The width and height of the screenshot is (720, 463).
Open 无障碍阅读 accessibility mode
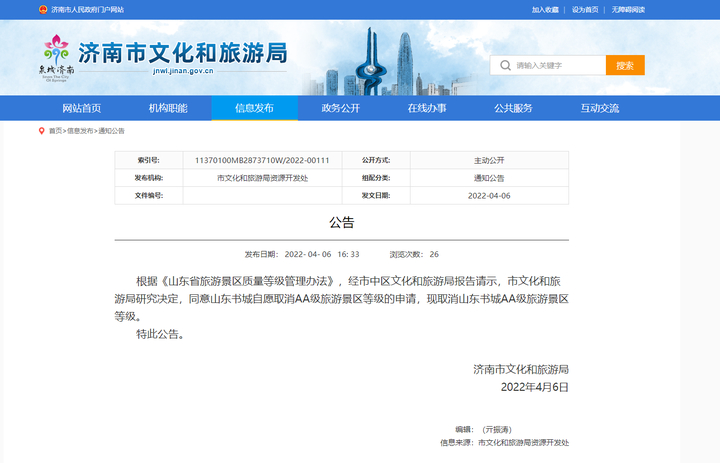click(628, 9)
